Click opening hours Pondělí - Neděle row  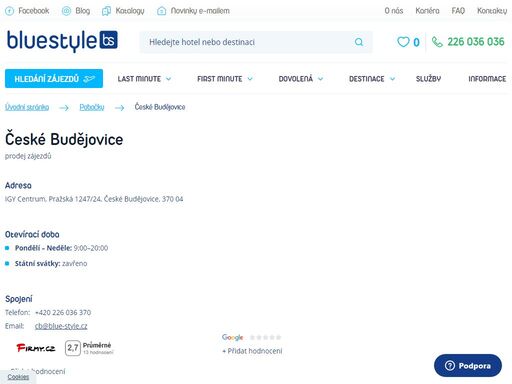click(x=61, y=248)
